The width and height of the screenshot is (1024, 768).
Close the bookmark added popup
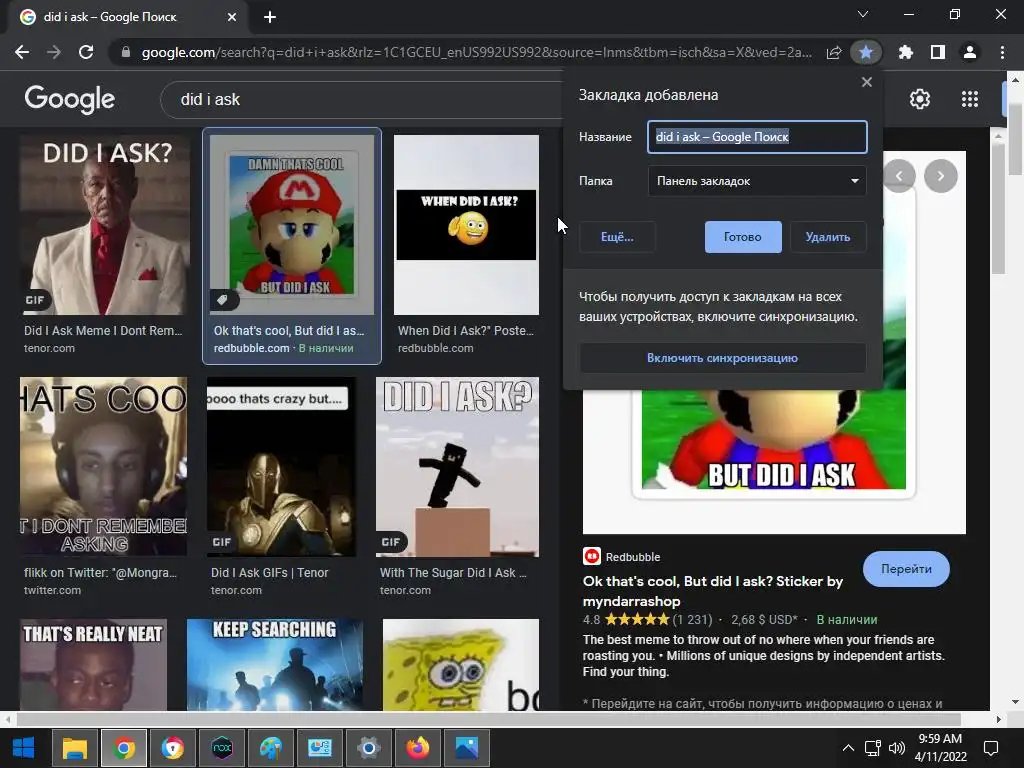coord(867,82)
